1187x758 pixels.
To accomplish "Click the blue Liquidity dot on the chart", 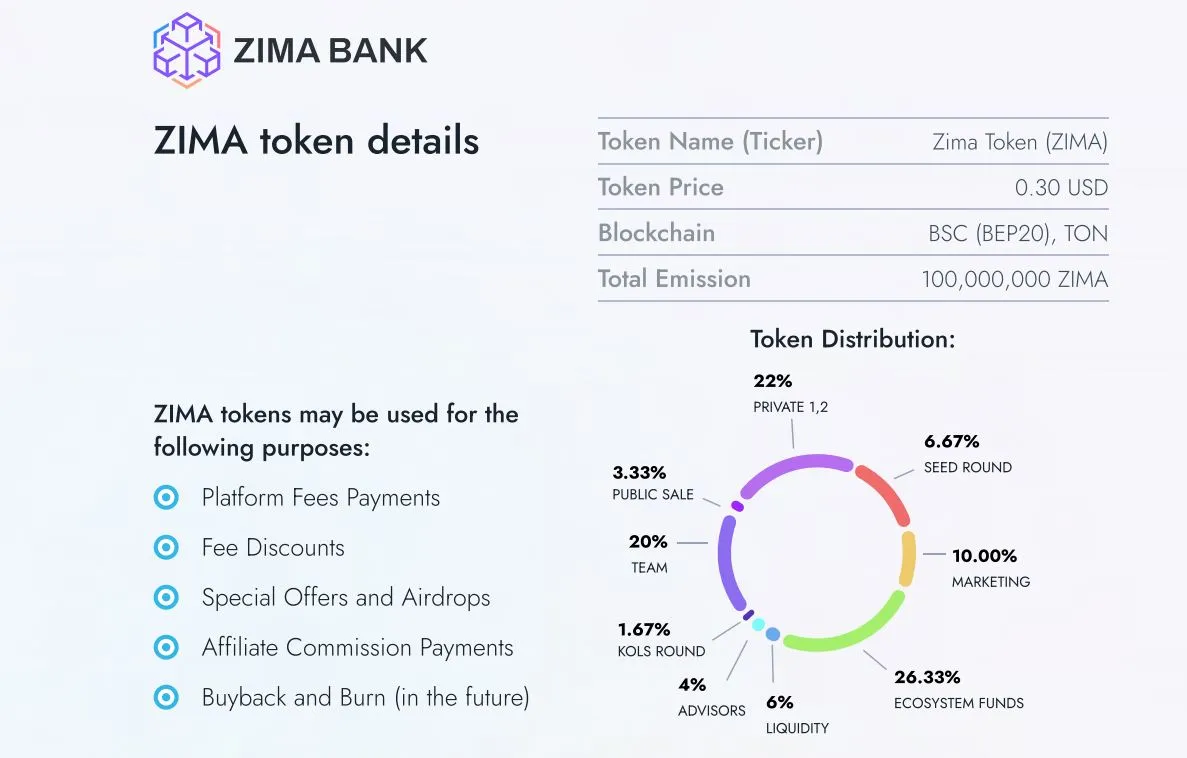I will pos(772,634).
